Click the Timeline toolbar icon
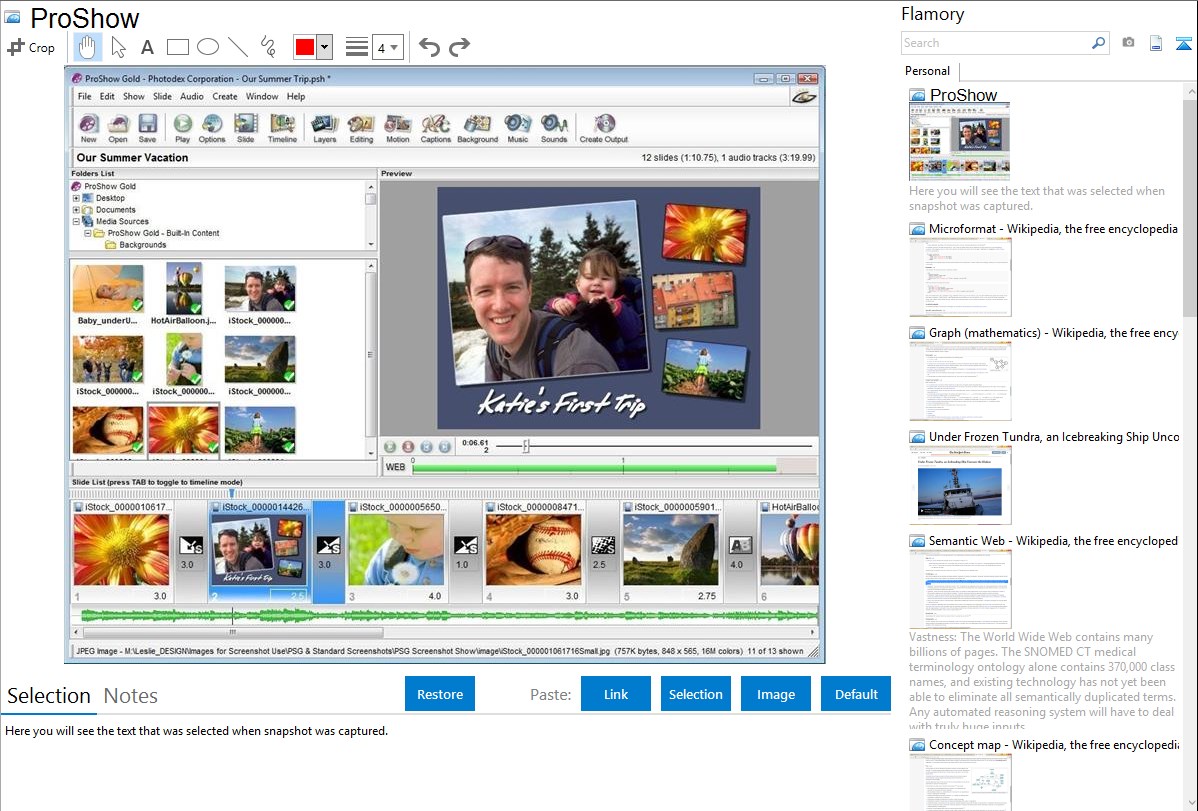Viewport: 1198px width, 811px height. click(x=282, y=128)
